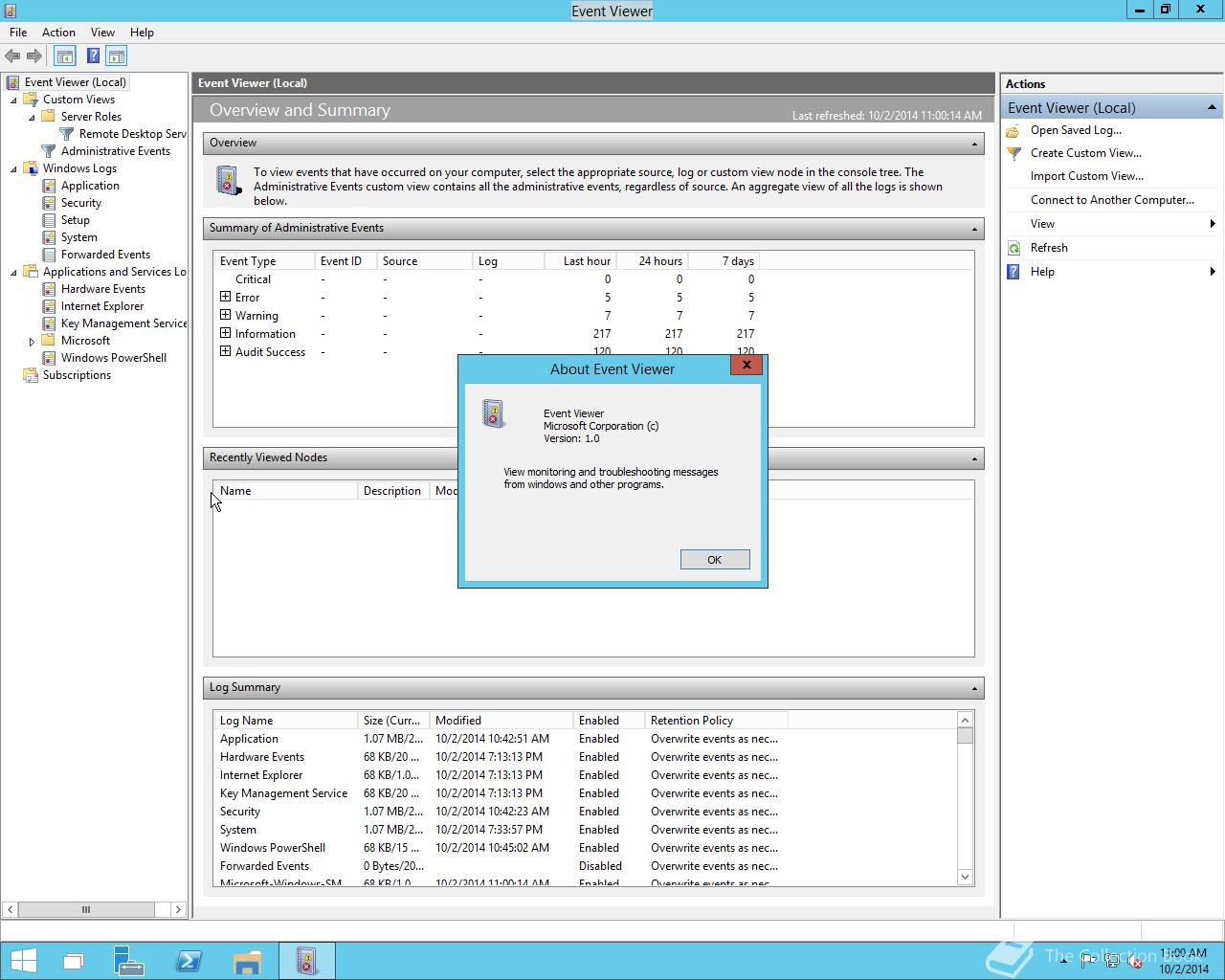Select the Custom Views folder
The image size is (1225, 980).
[78, 100]
